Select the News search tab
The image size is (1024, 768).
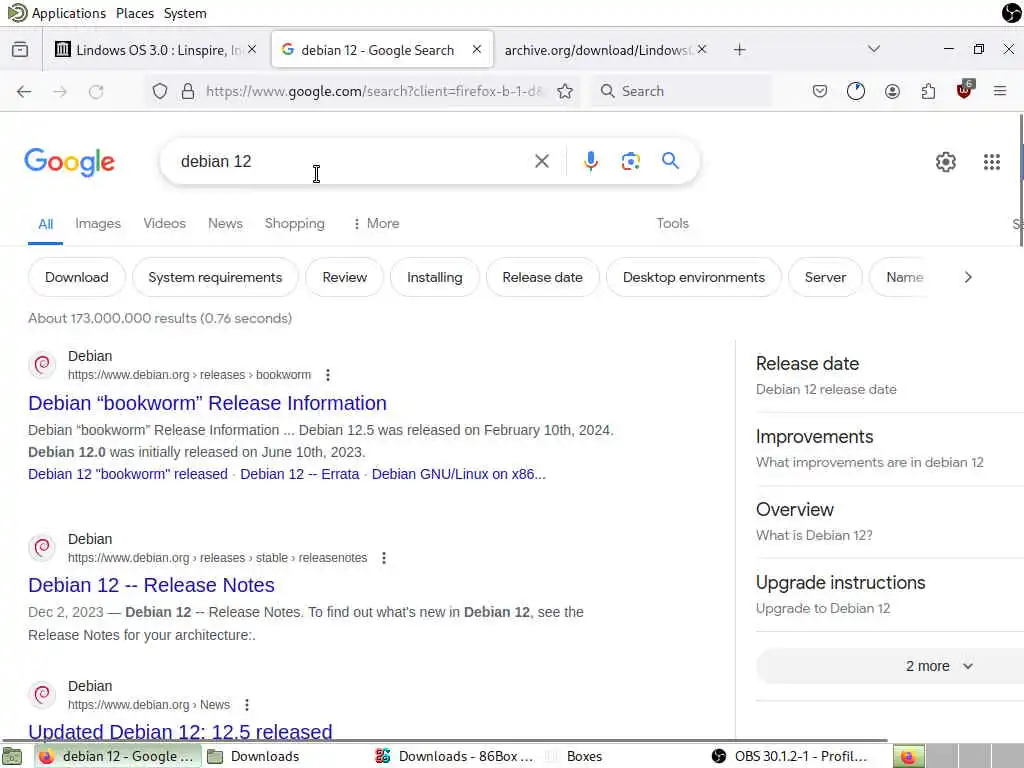[225, 223]
